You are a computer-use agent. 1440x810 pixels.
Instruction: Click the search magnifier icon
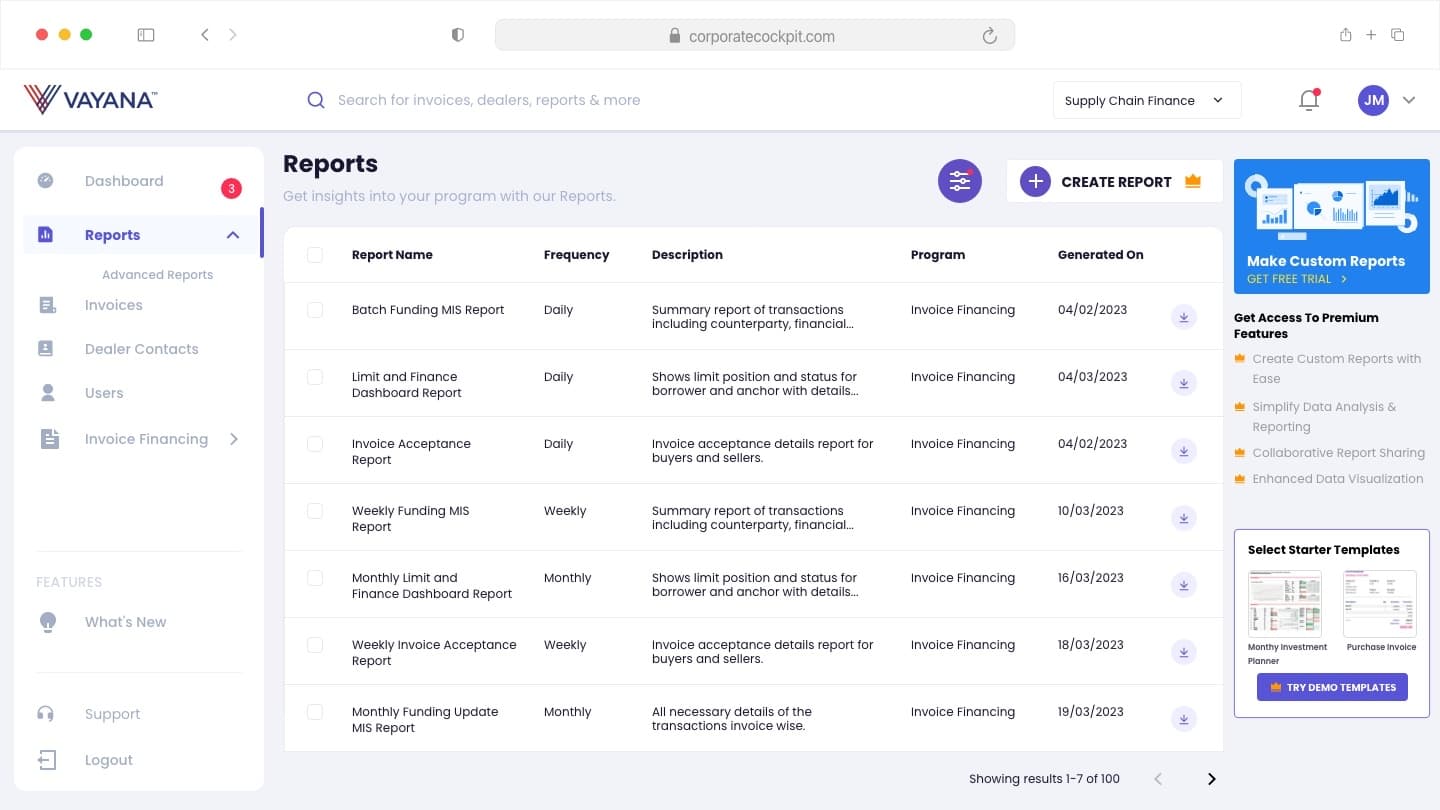(316, 100)
